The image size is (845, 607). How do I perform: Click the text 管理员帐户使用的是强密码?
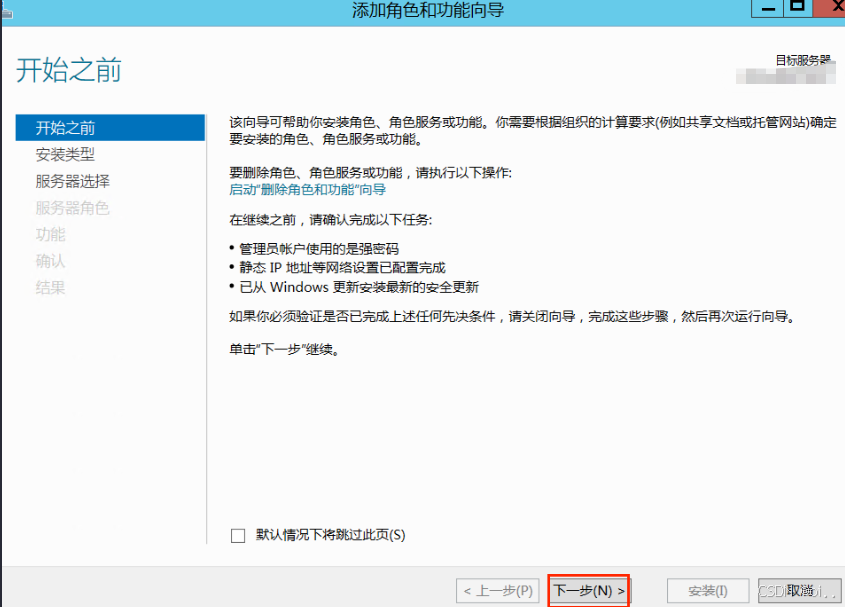(319, 249)
